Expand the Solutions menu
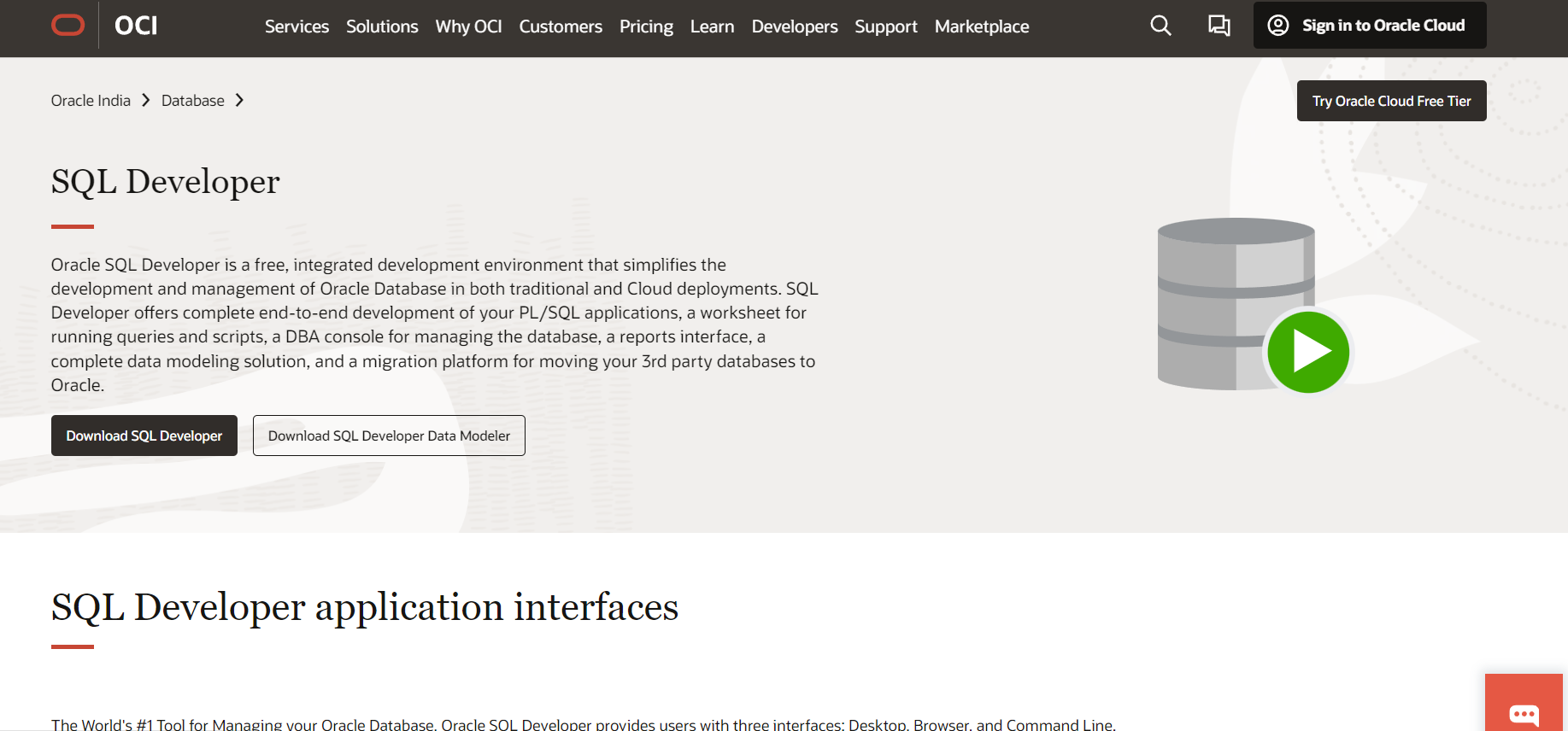Viewport: 1568px width, 731px height. (x=382, y=26)
